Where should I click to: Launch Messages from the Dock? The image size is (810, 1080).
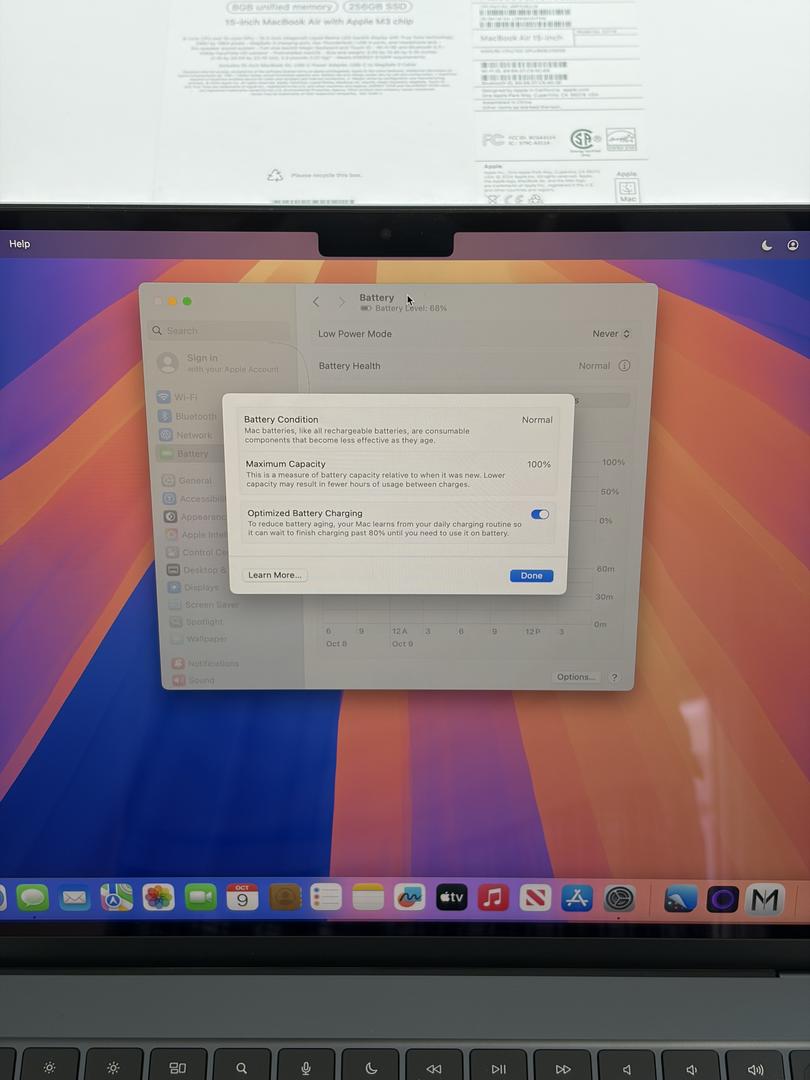tap(32, 897)
